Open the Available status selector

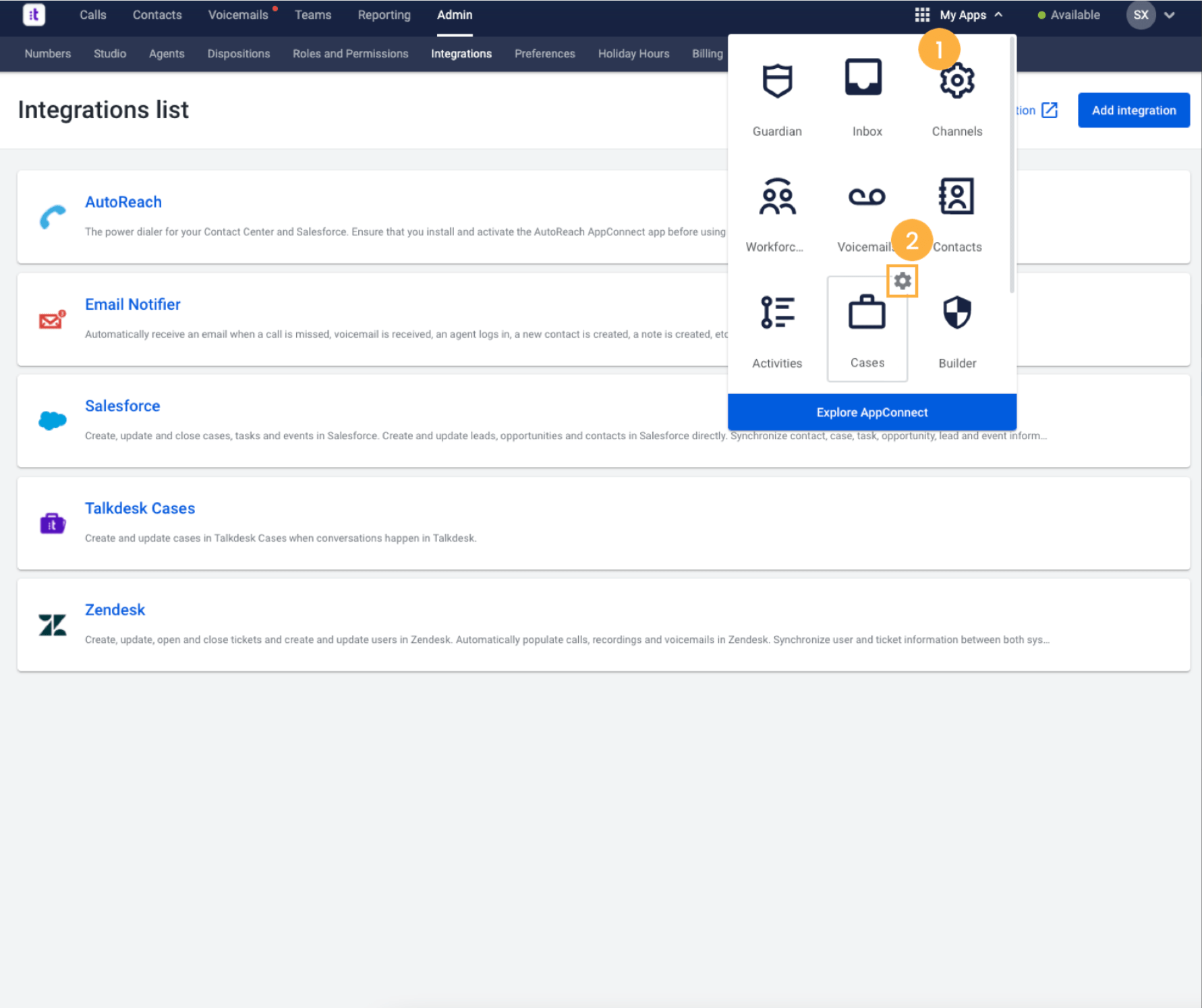(1068, 14)
